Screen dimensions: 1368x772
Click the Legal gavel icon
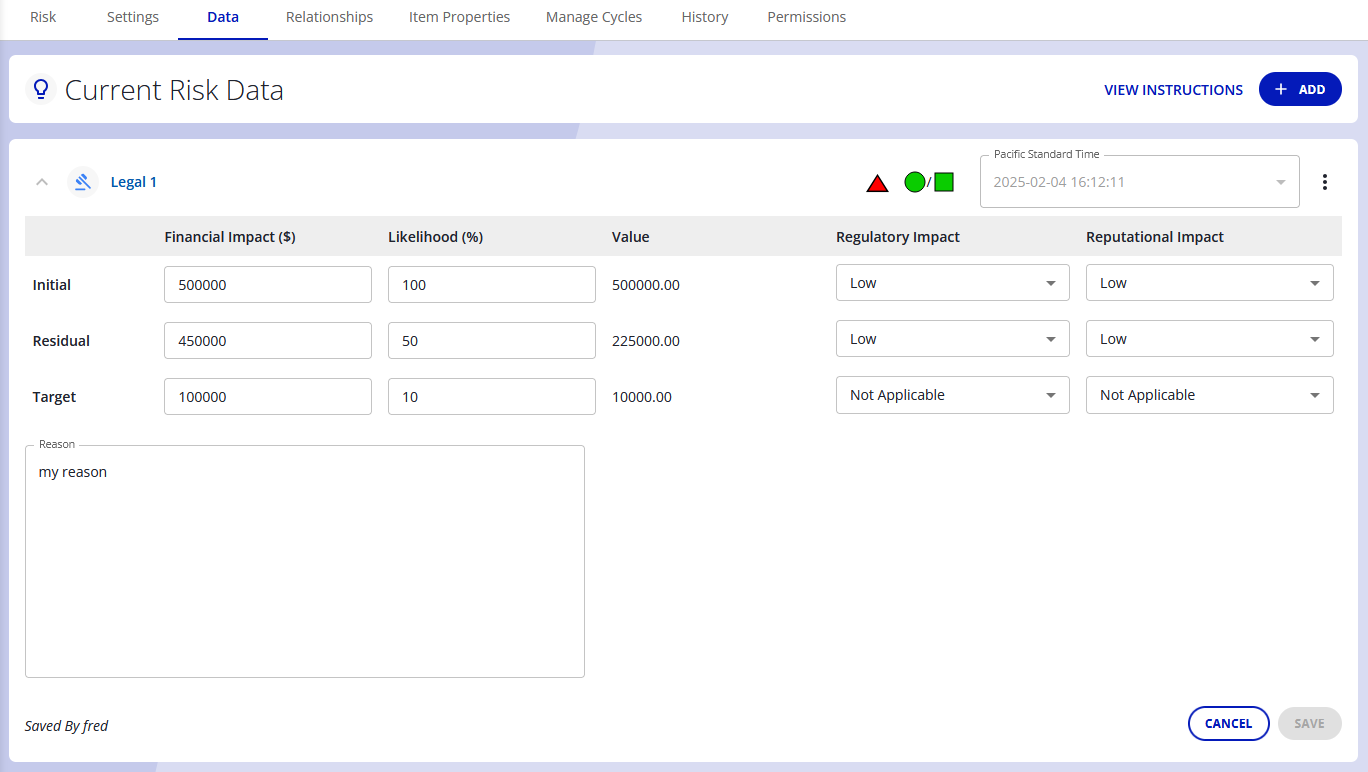click(x=83, y=182)
